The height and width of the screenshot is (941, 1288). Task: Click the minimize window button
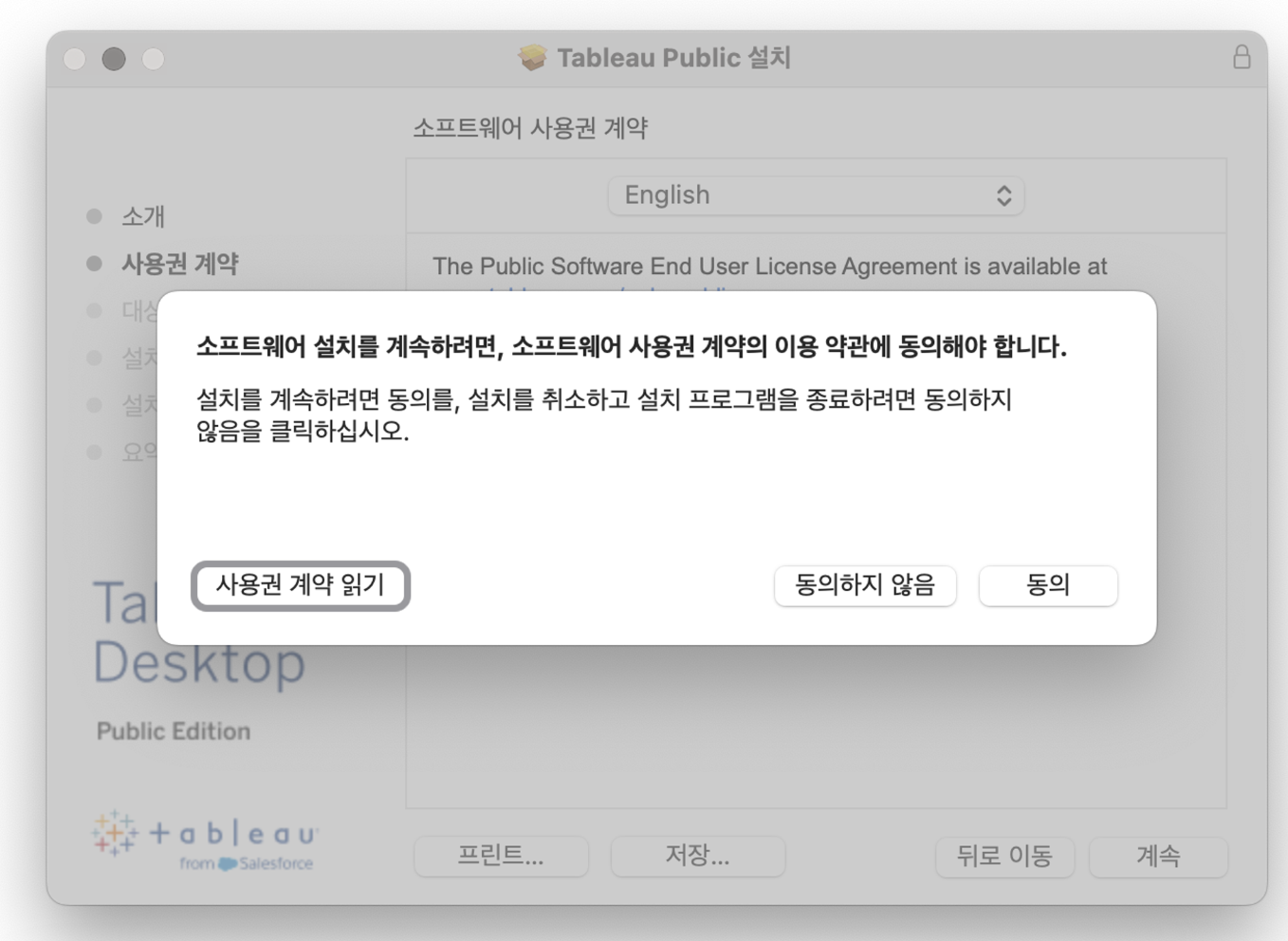coord(114,59)
